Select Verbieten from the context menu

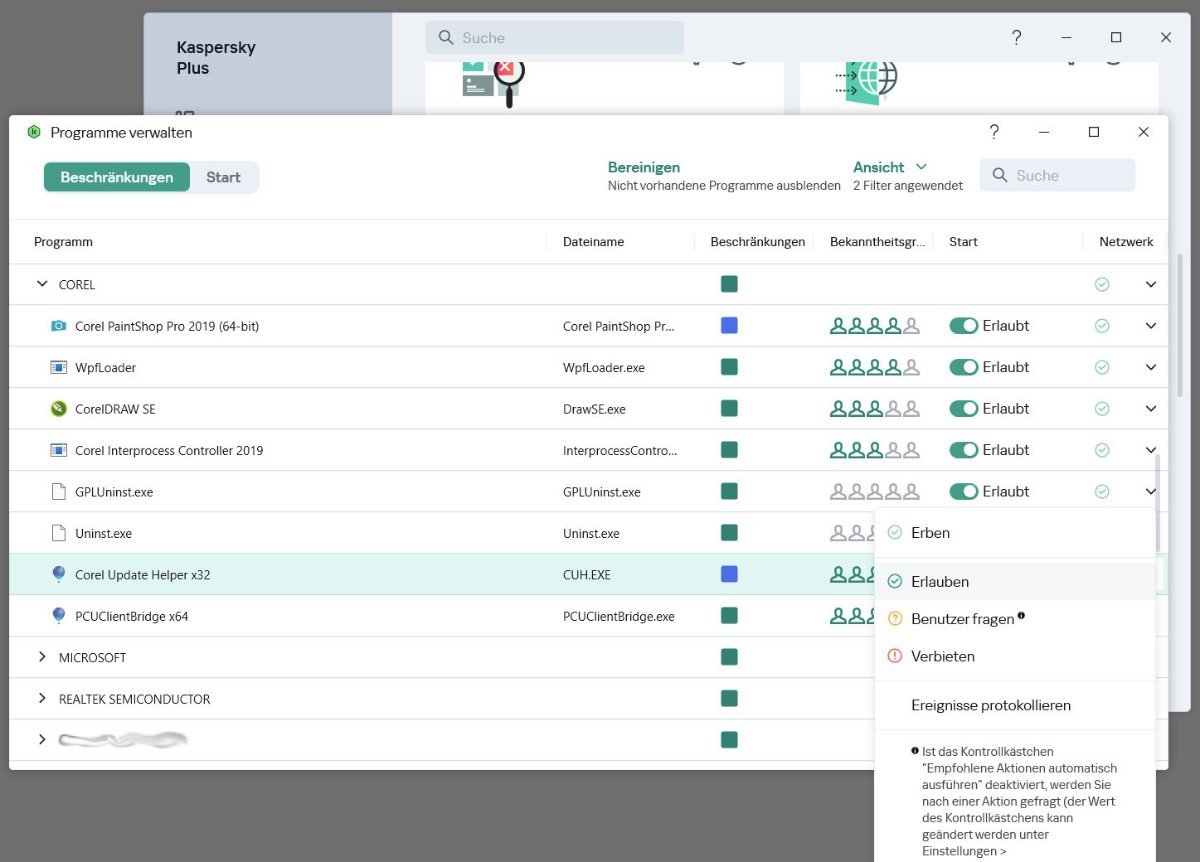942,657
